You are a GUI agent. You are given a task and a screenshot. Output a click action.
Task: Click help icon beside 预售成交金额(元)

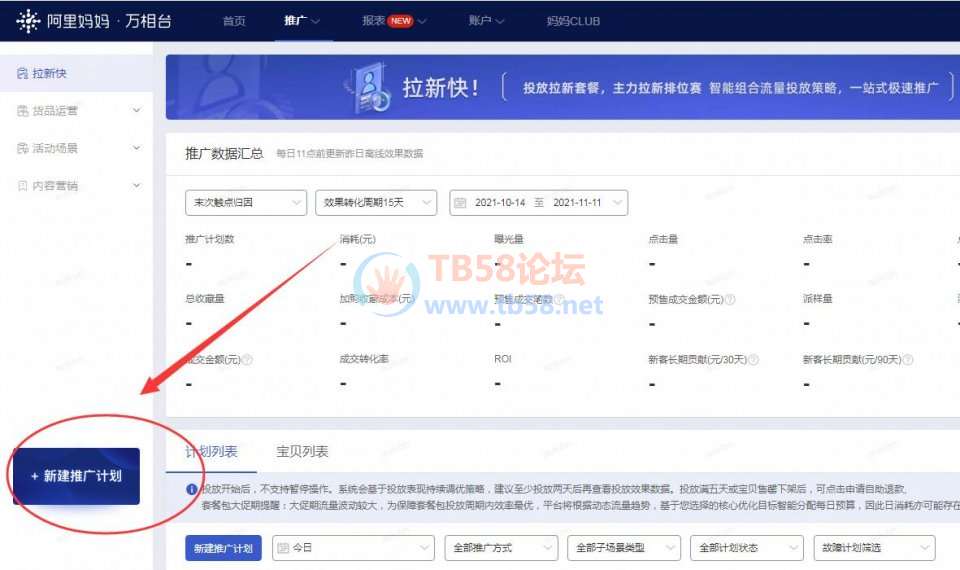click(730, 299)
